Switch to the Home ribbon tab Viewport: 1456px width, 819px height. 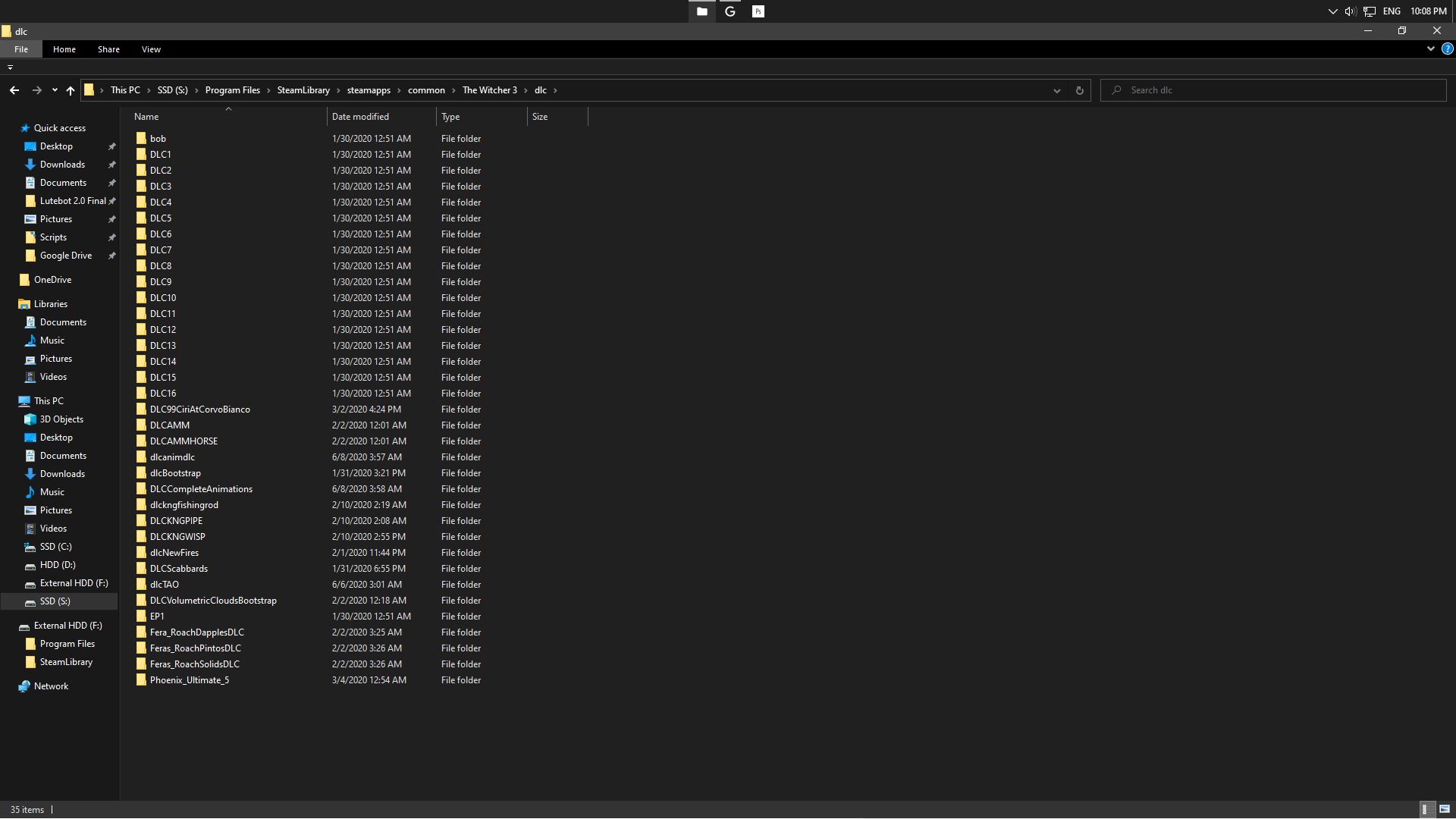pos(64,49)
